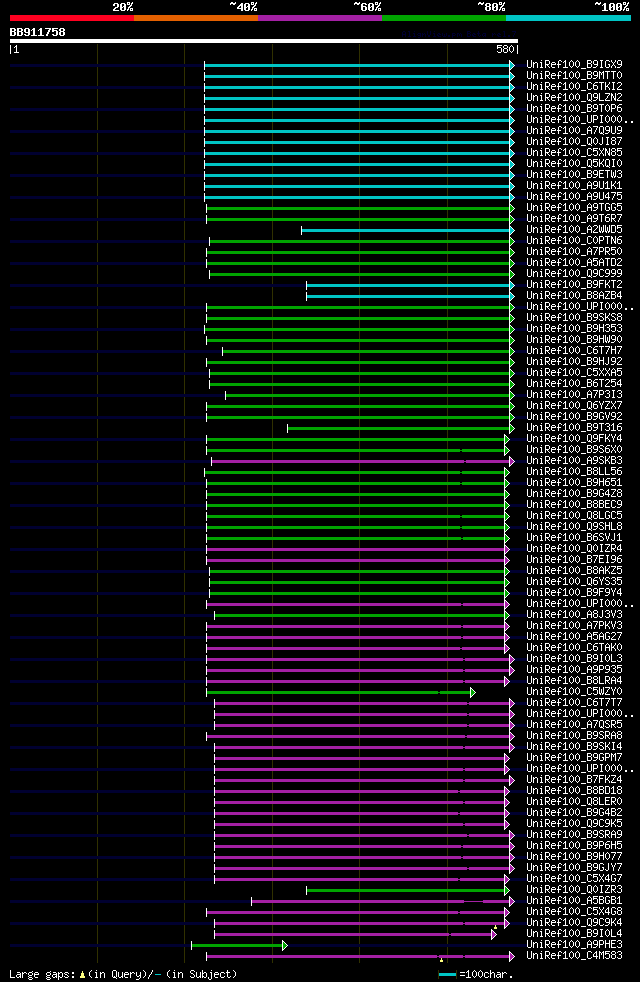640x982 pixels.
Task: Click the purple ~60% identity legend bar
Action: (320, 18)
